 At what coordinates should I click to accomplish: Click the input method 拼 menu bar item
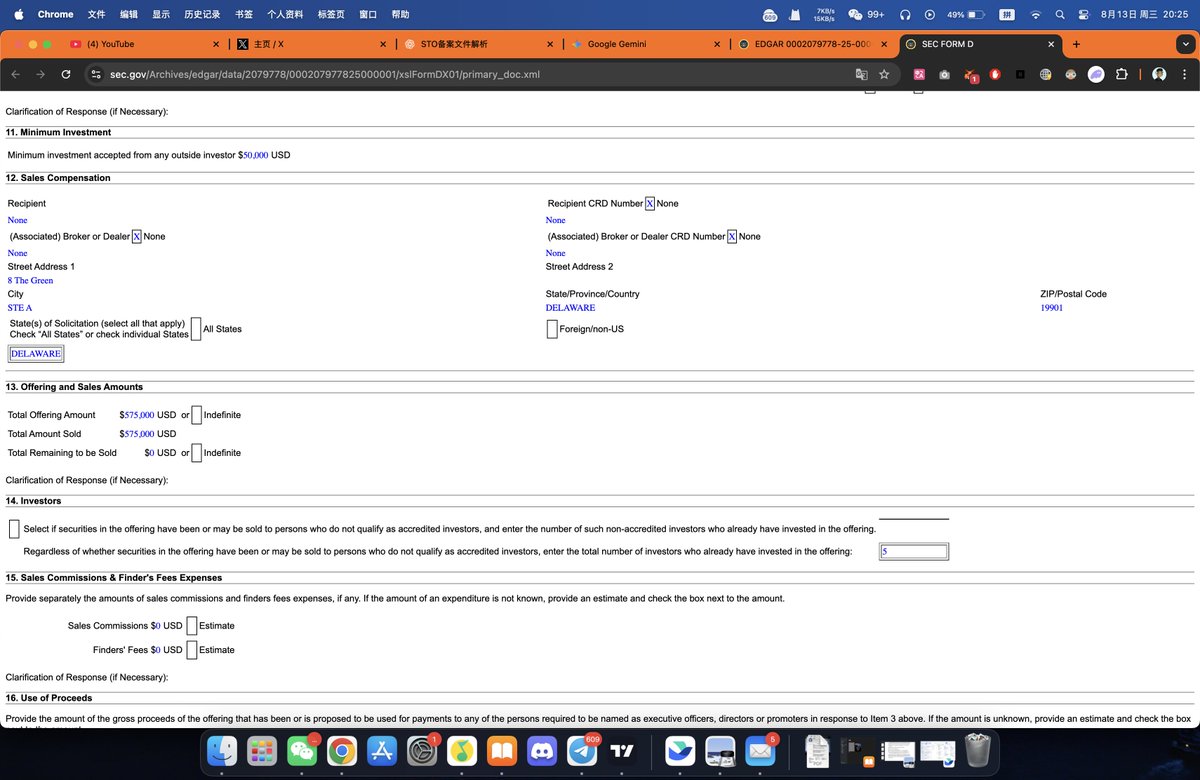[x=1008, y=15]
